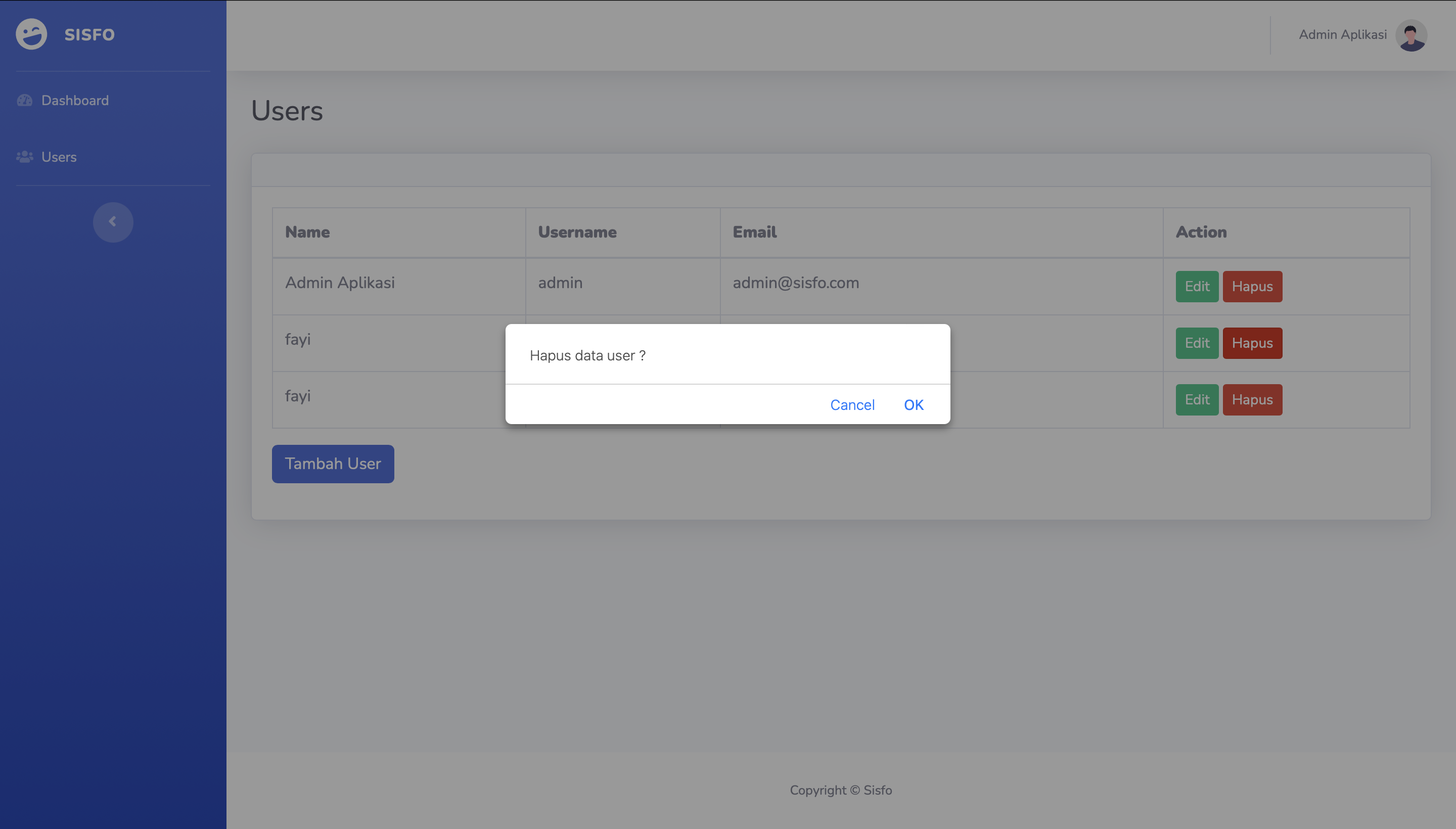This screenshot has height=829, width=1456.
Task: Open the Users menu item
Action: tap(59, 157)
